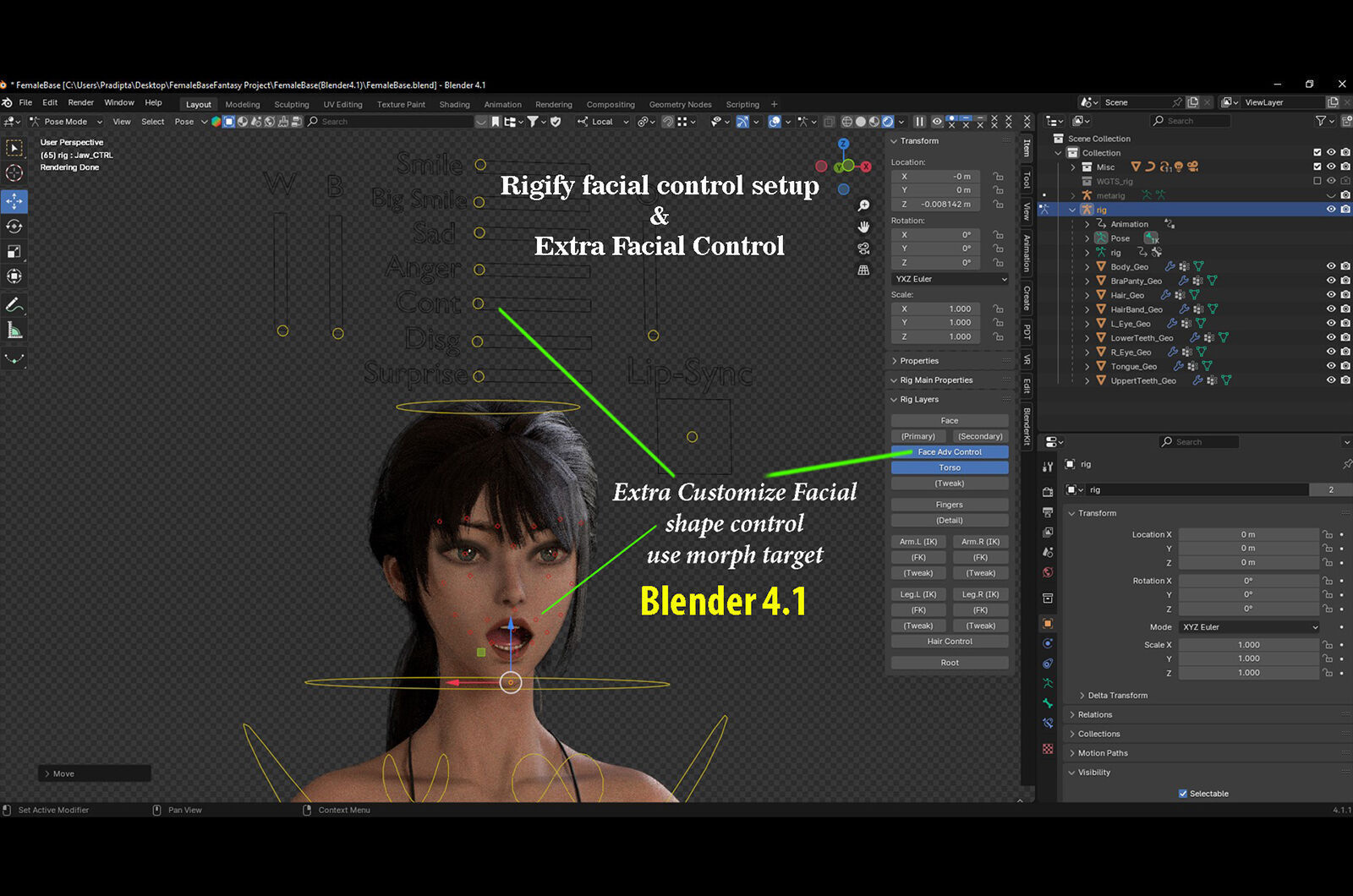Switch to the Geometry Nodes workspace tab
The image size is (1353, 896).
tap(681, 105)
